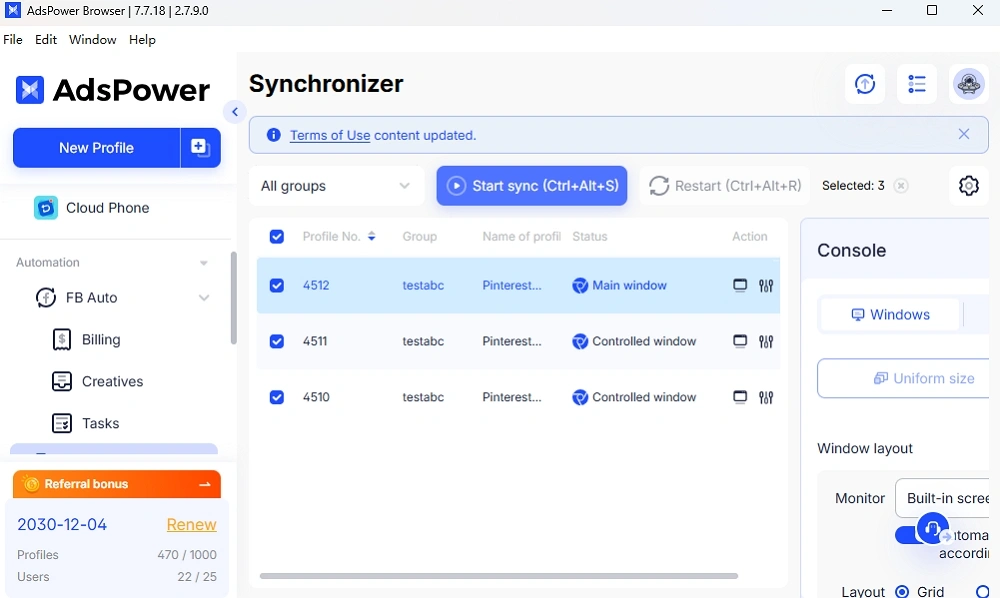1000x598 pixels.
Task: Click the update refresh icon in header
Action: (x=865, y=84)
